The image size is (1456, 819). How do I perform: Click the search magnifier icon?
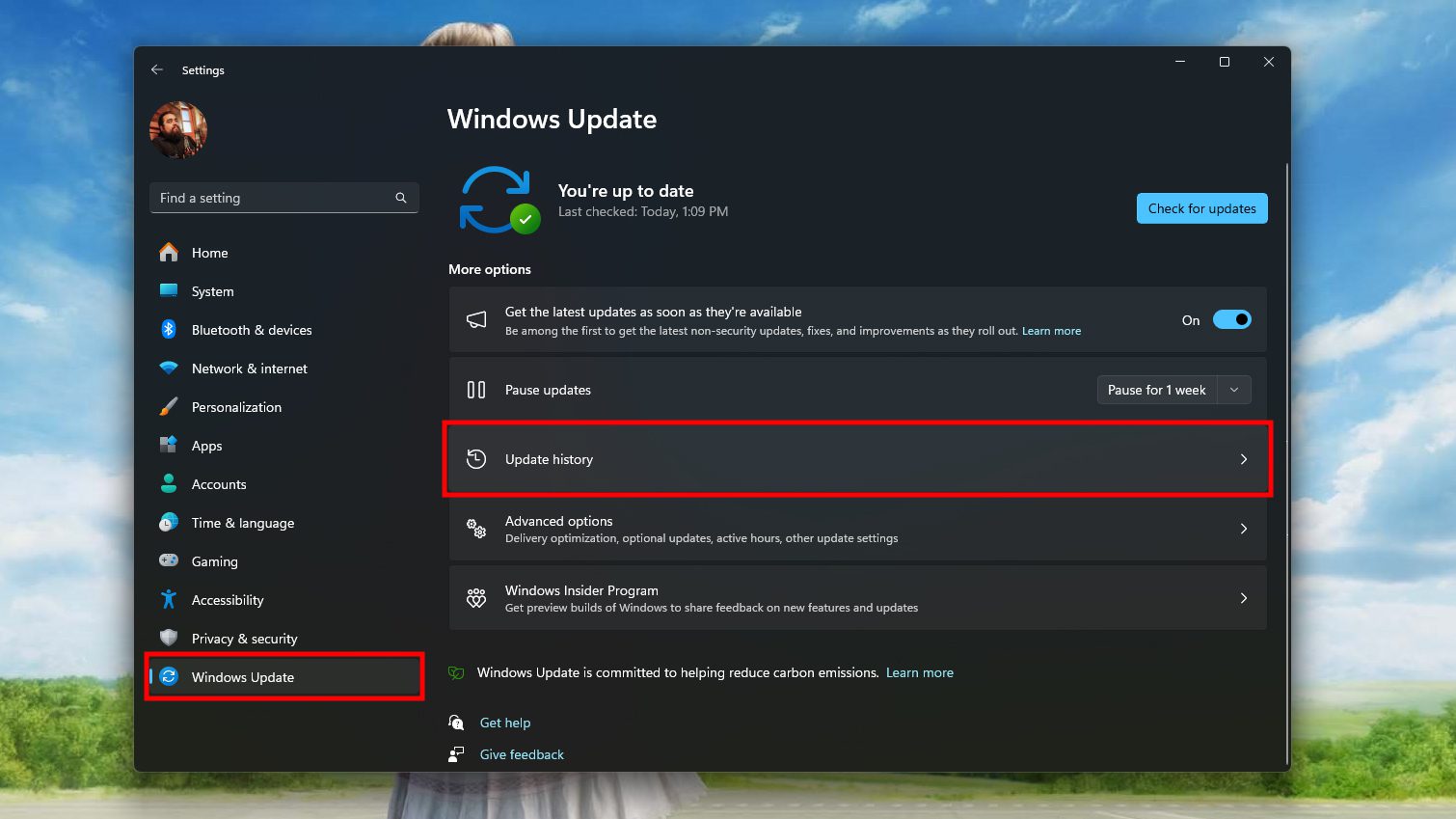pos(401,198)
